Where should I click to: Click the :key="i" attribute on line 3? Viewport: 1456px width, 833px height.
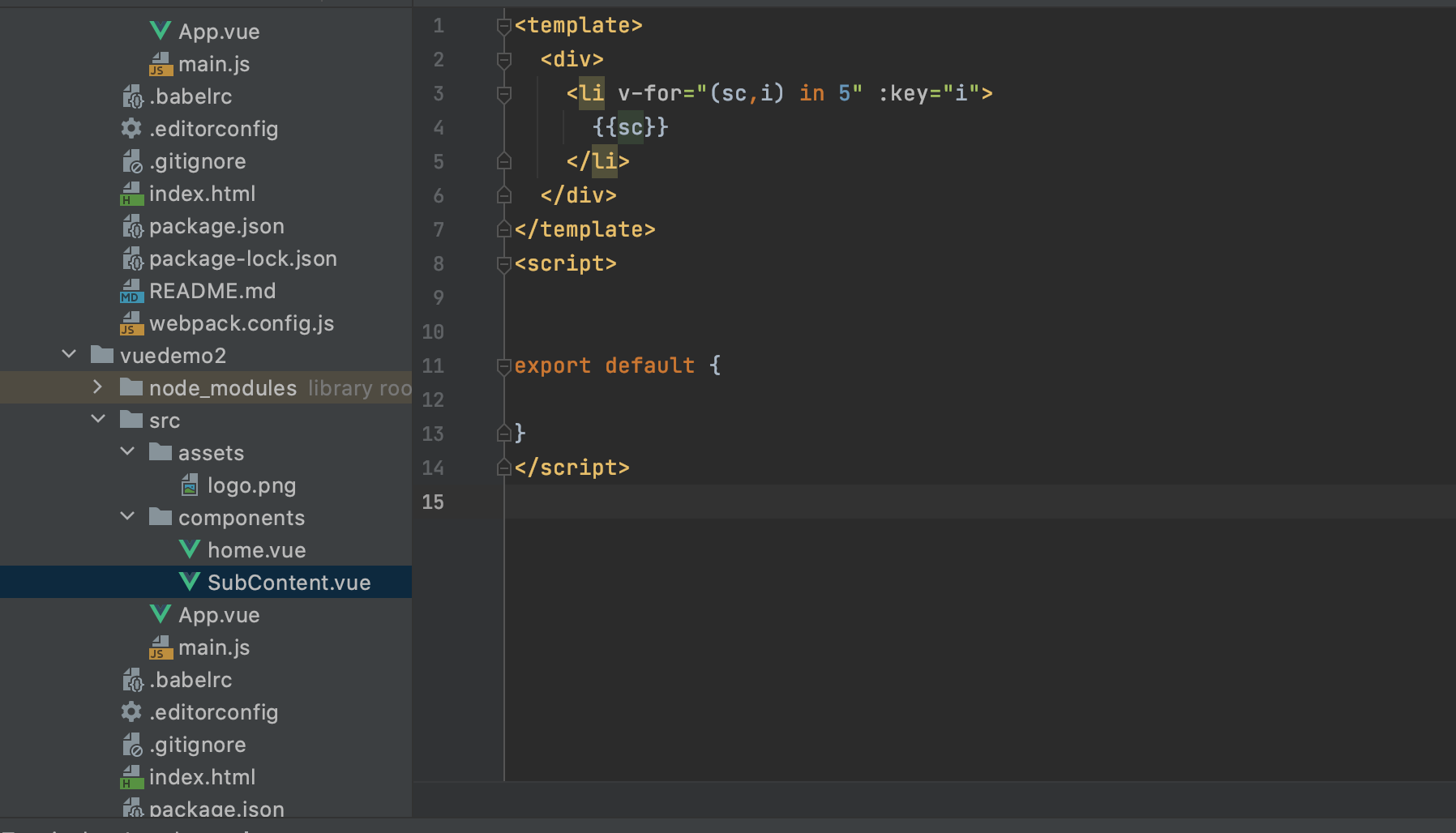pos(929,93)
